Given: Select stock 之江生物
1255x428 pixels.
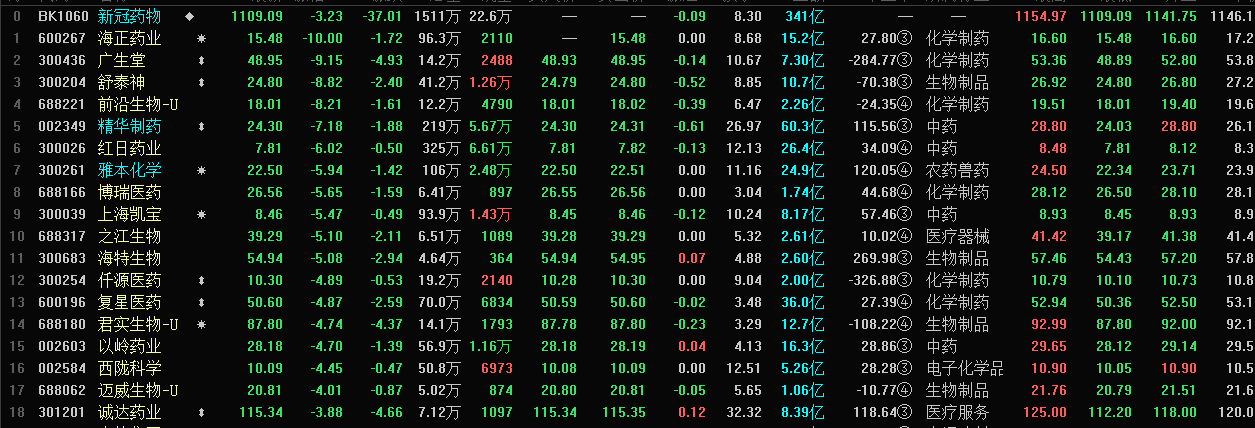Looking at the screenshot, I should (x=129, y=236).
